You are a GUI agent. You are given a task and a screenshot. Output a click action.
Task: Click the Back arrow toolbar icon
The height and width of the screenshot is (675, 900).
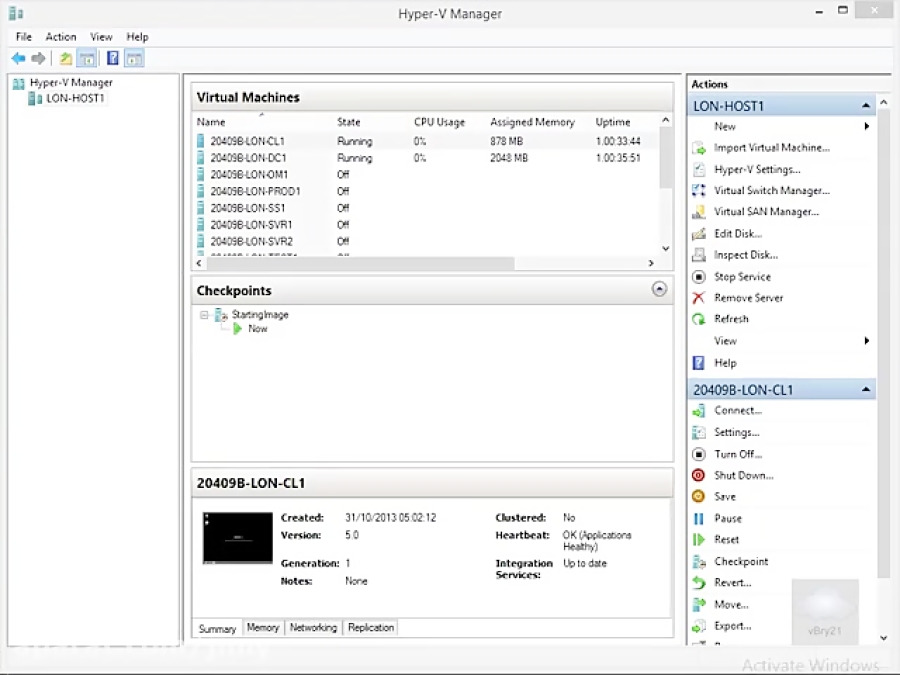[18, 59]
